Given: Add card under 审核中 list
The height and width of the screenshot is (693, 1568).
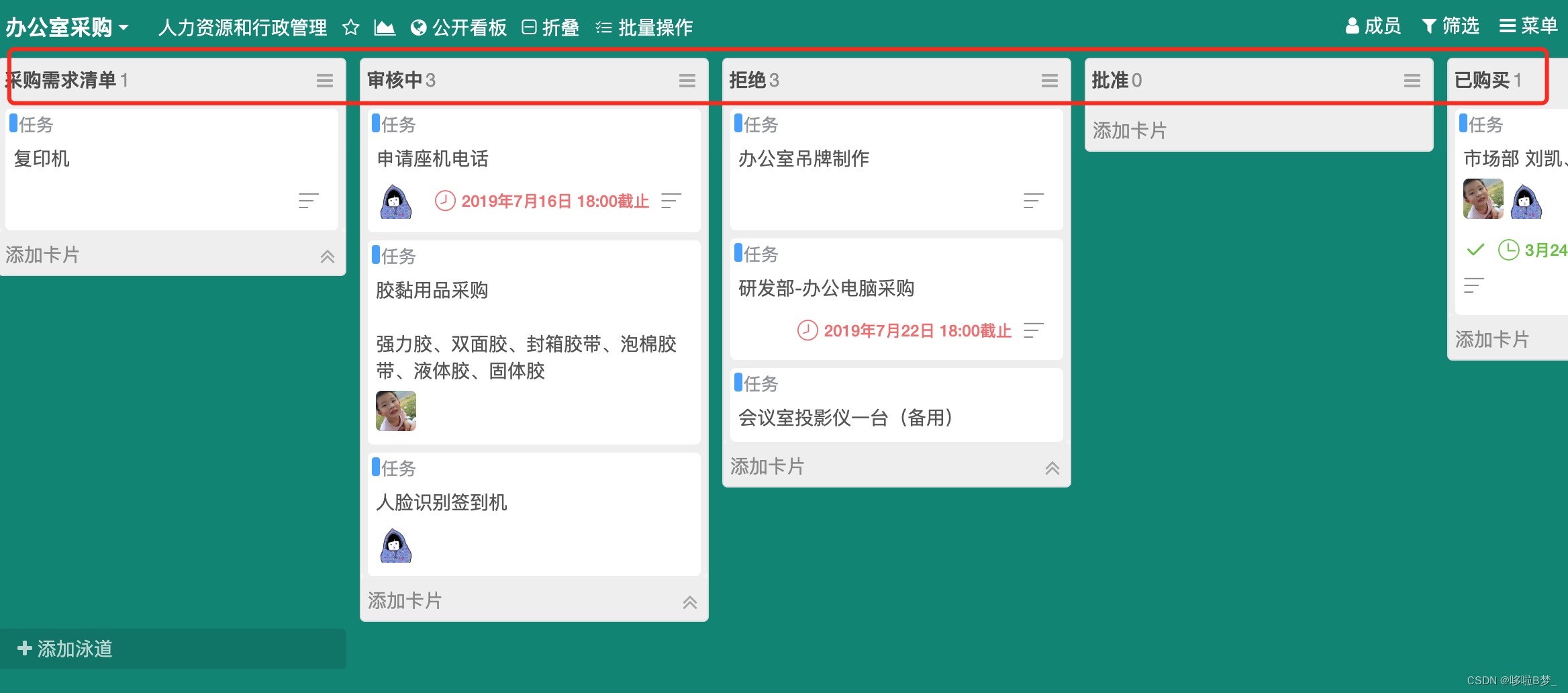Looking at the screenshot, I should tap(405, 601).
